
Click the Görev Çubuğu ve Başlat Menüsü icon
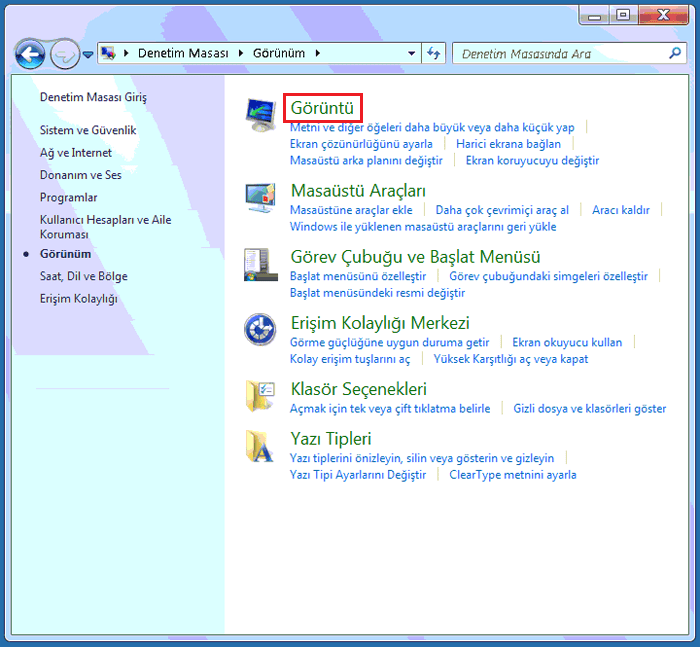[x=260, y=264]
